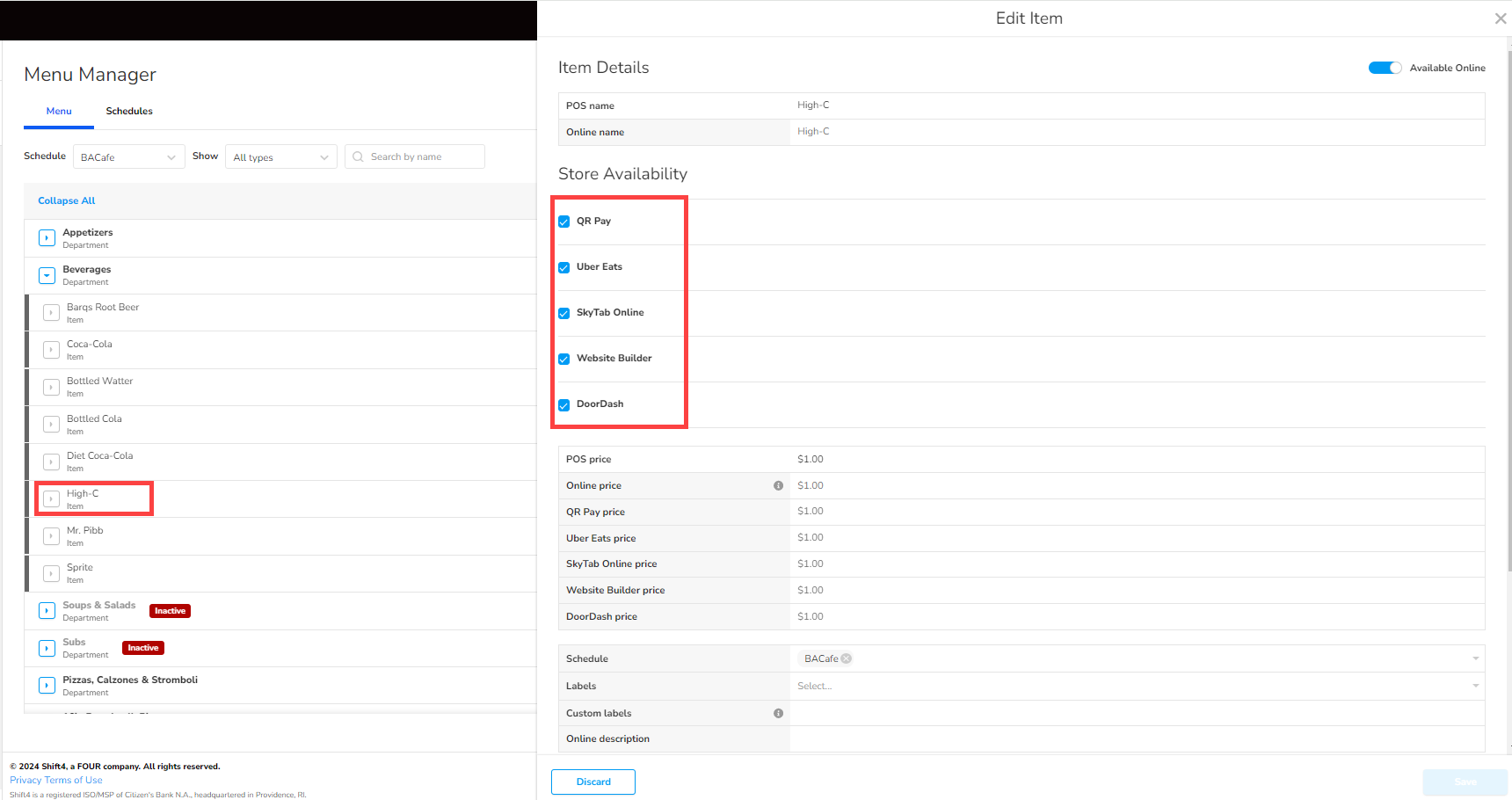1512x800 pixels.
Task: Uncheck the QR Pay checkbox
Action: pyautogui.click(x=564, y=222)
